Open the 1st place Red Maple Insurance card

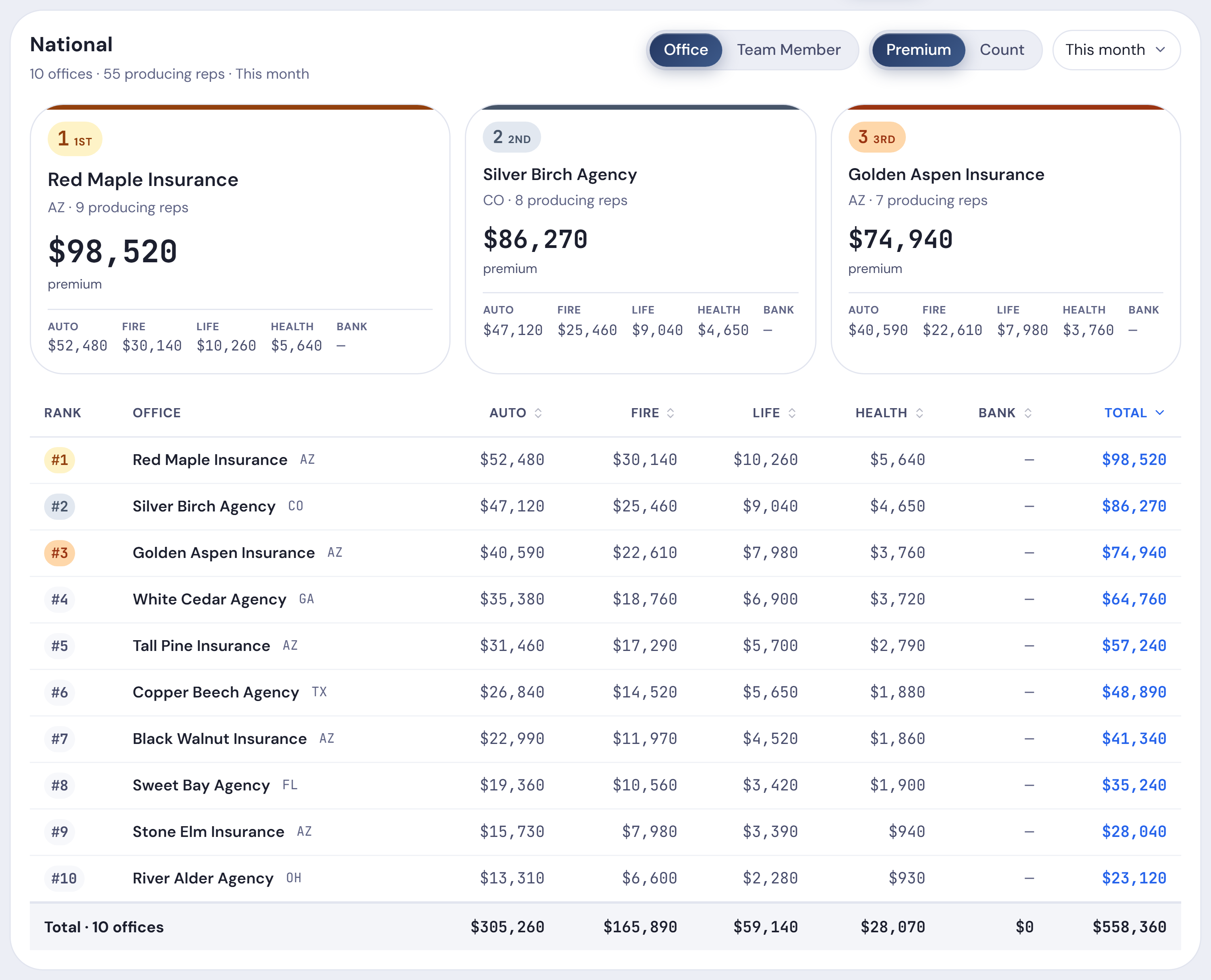click(240, 239)
